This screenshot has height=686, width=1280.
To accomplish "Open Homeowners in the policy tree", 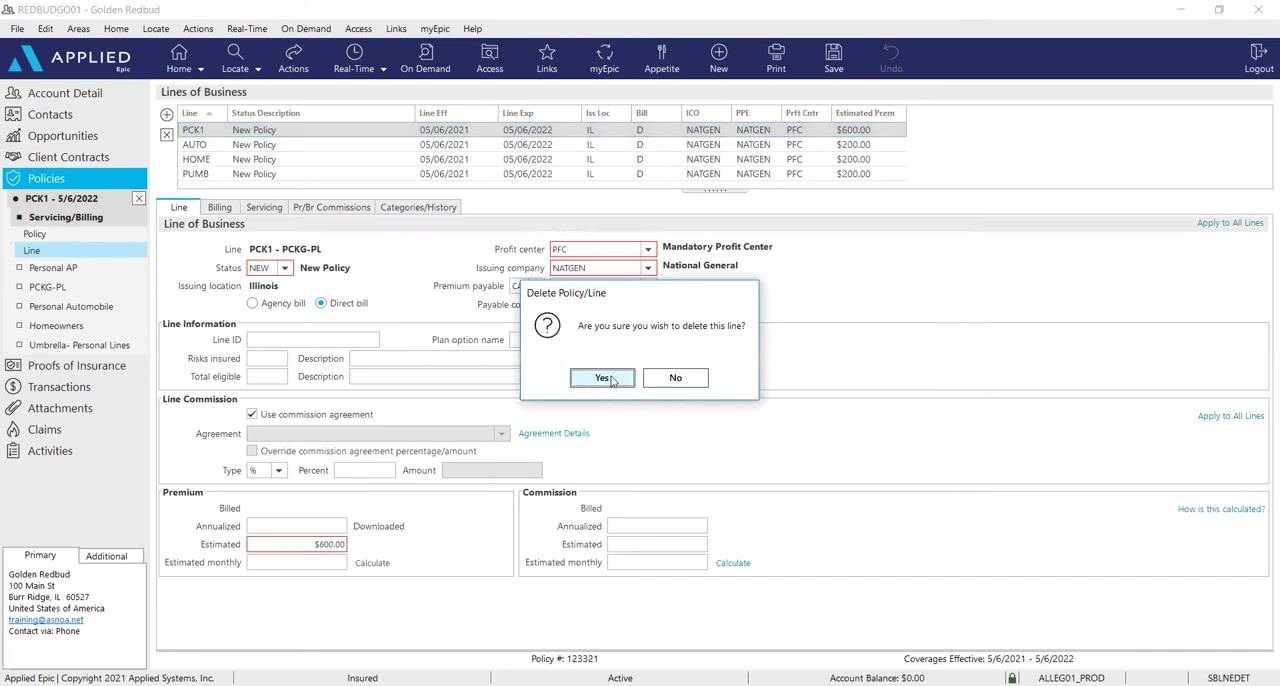I will click(56, 326).
